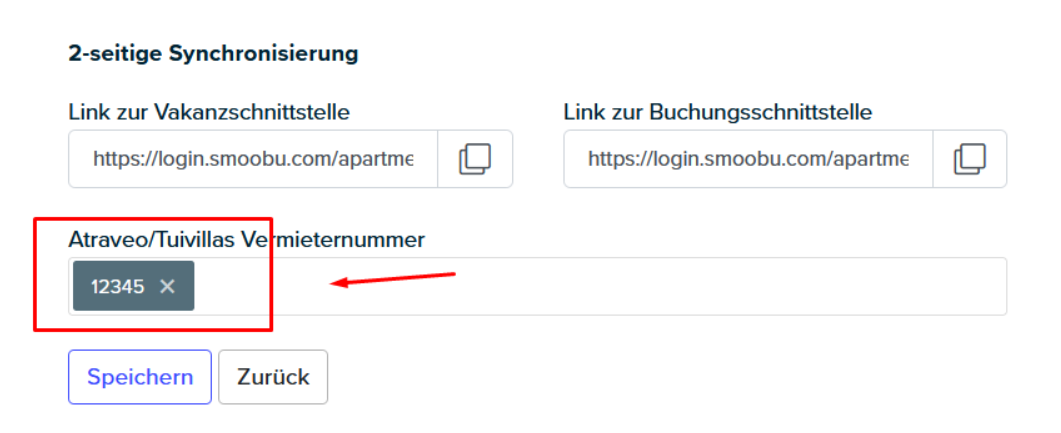Remove the 12345 tag via its X

[x=167, y=287]
